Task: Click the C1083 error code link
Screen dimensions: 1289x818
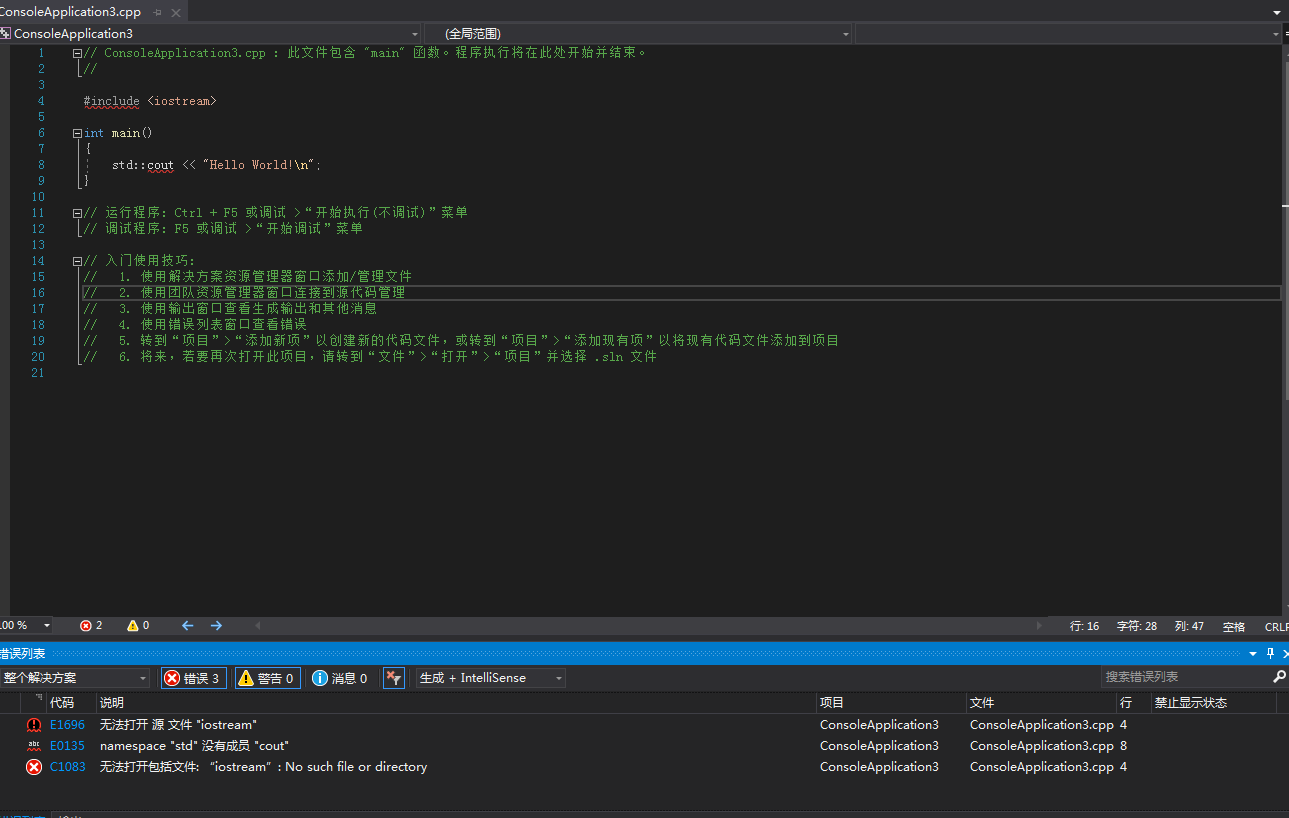Action: click(x=67, y=766)
